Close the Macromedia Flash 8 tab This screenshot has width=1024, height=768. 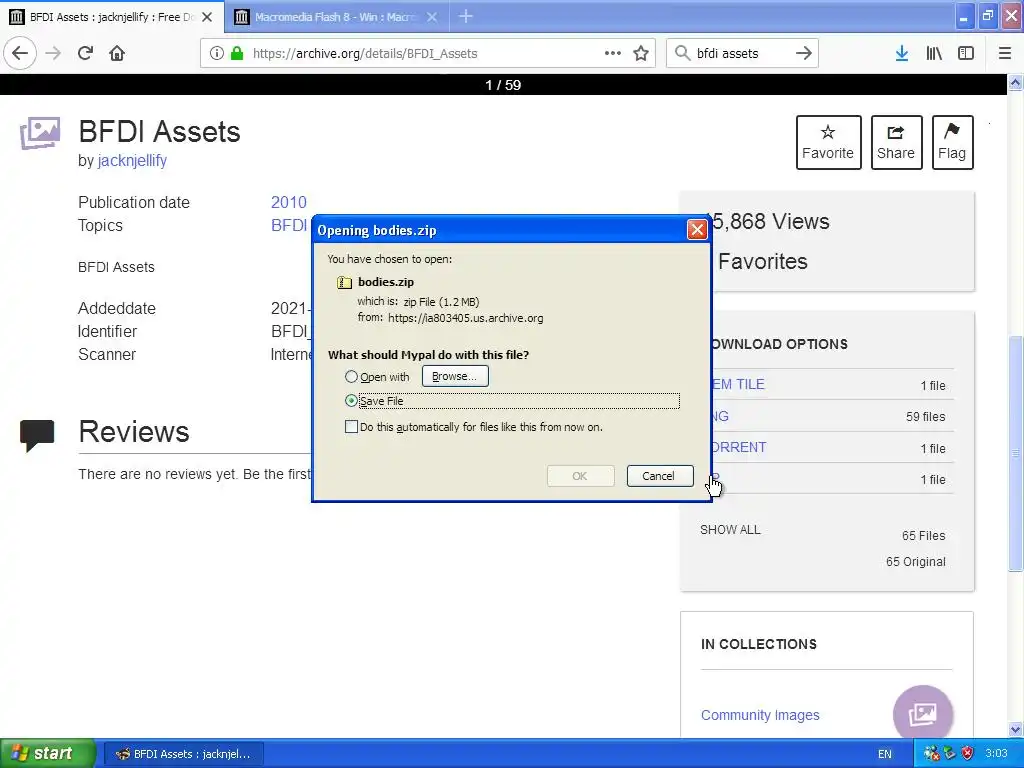pyautogui.click(x=432, y=17)
